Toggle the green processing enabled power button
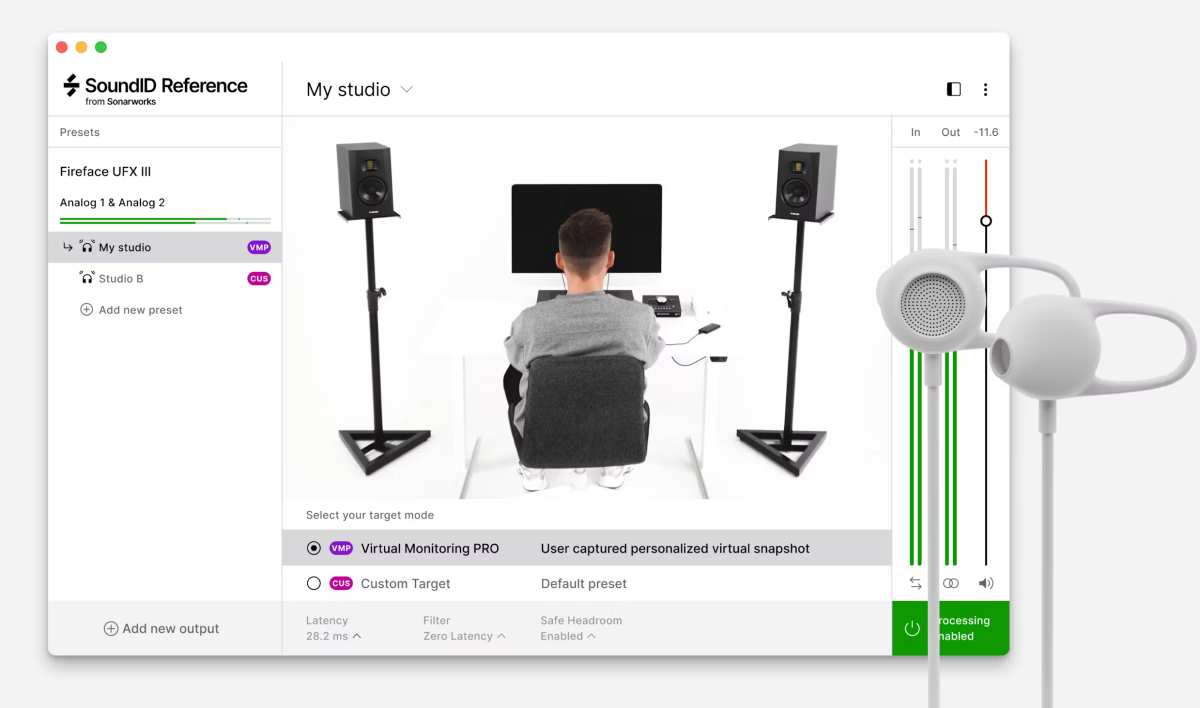The width and height of the screenshot is (1200, 708). 912,629
